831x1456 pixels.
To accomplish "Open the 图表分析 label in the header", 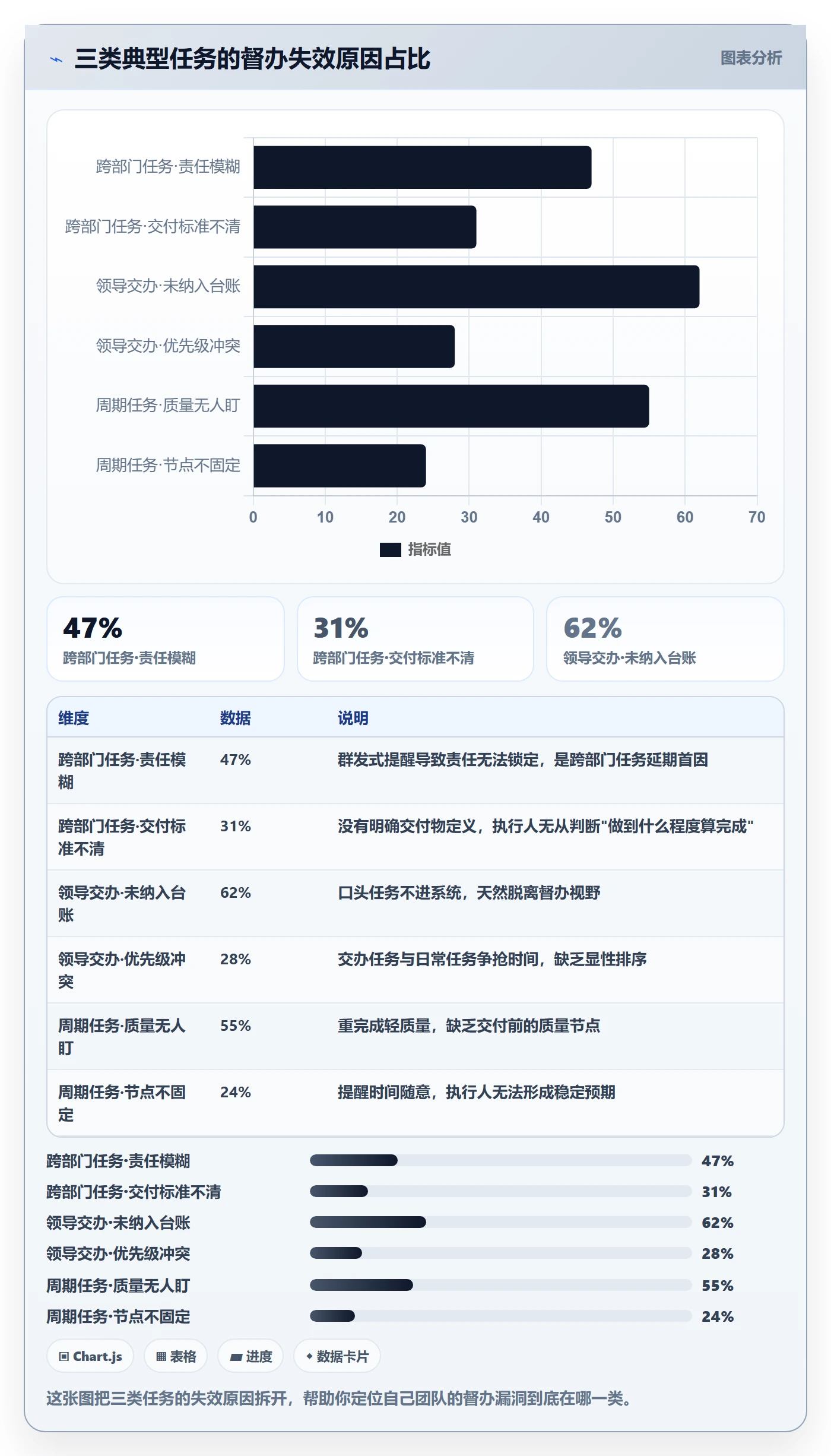I will coord(751,58).
